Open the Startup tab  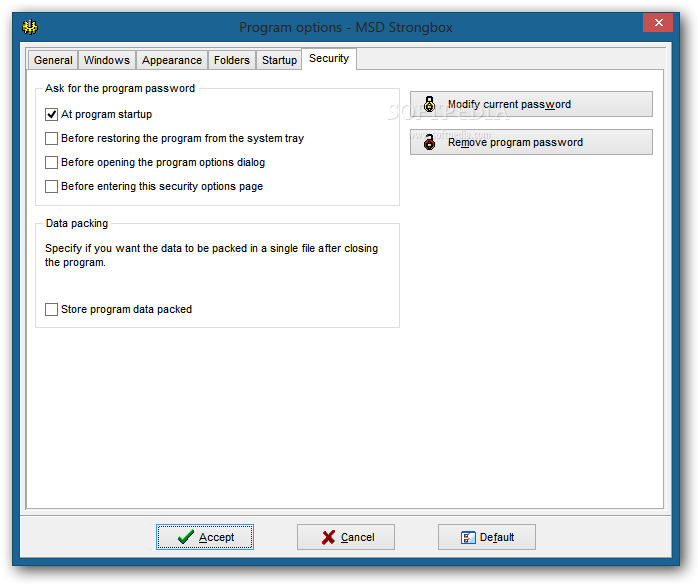279,60
